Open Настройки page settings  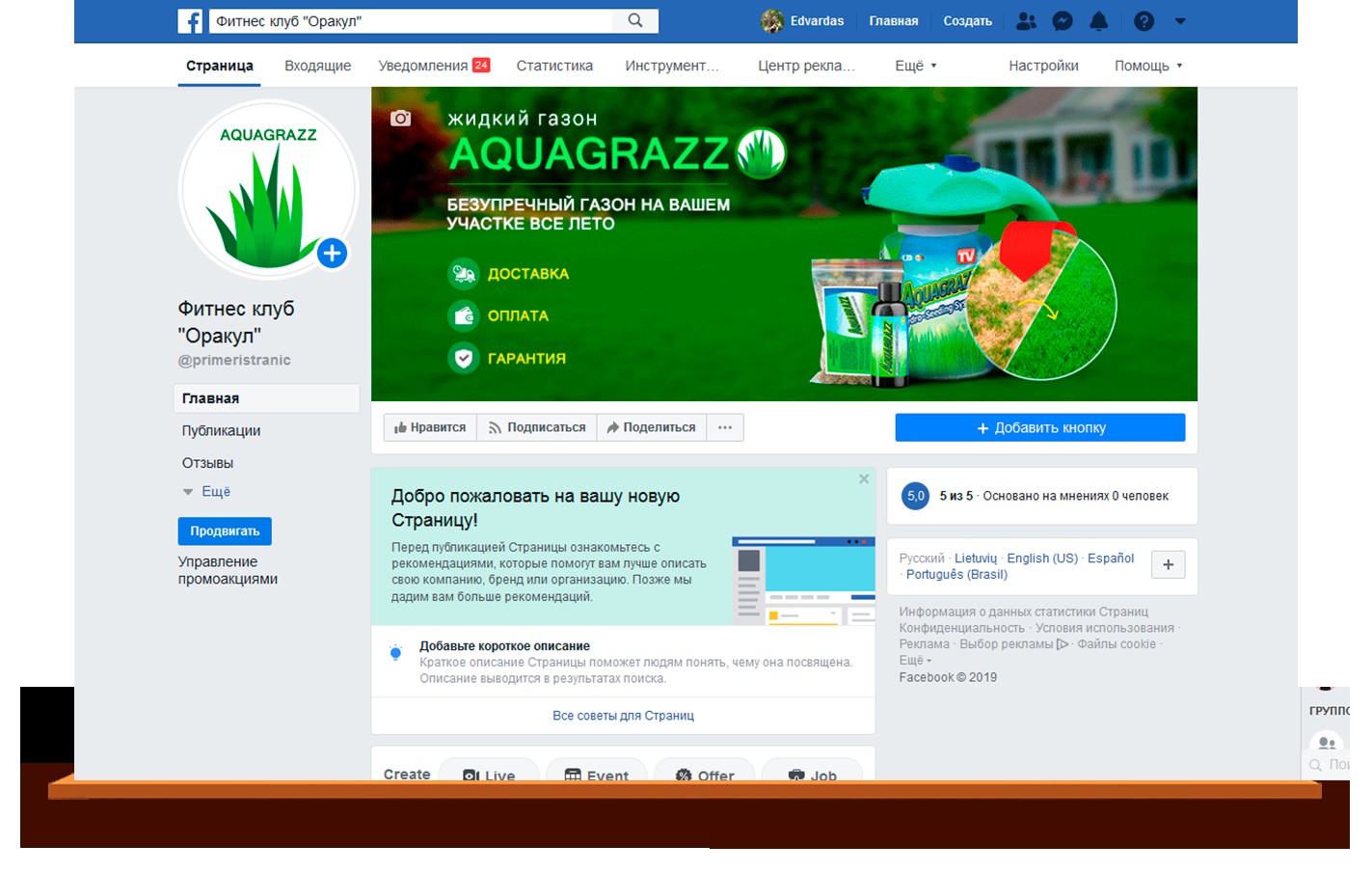coord(1043,66)
